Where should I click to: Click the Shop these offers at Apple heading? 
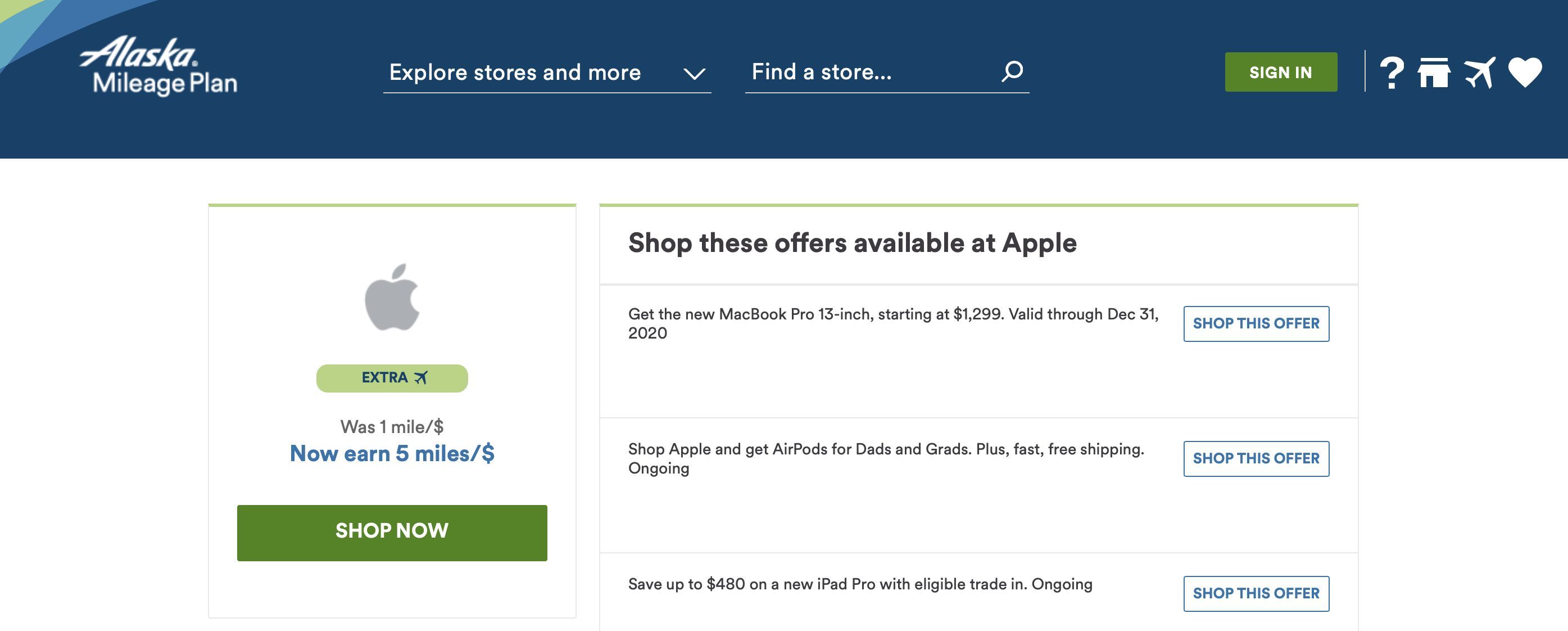point(852,243)
